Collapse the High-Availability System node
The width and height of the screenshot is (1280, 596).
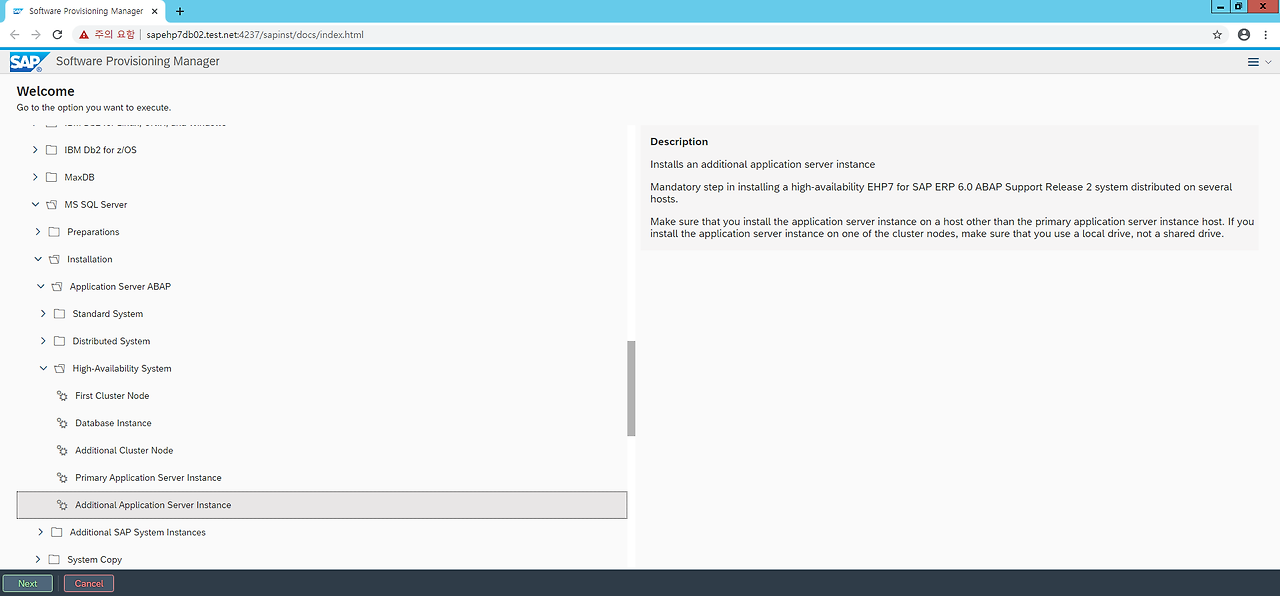43,368
